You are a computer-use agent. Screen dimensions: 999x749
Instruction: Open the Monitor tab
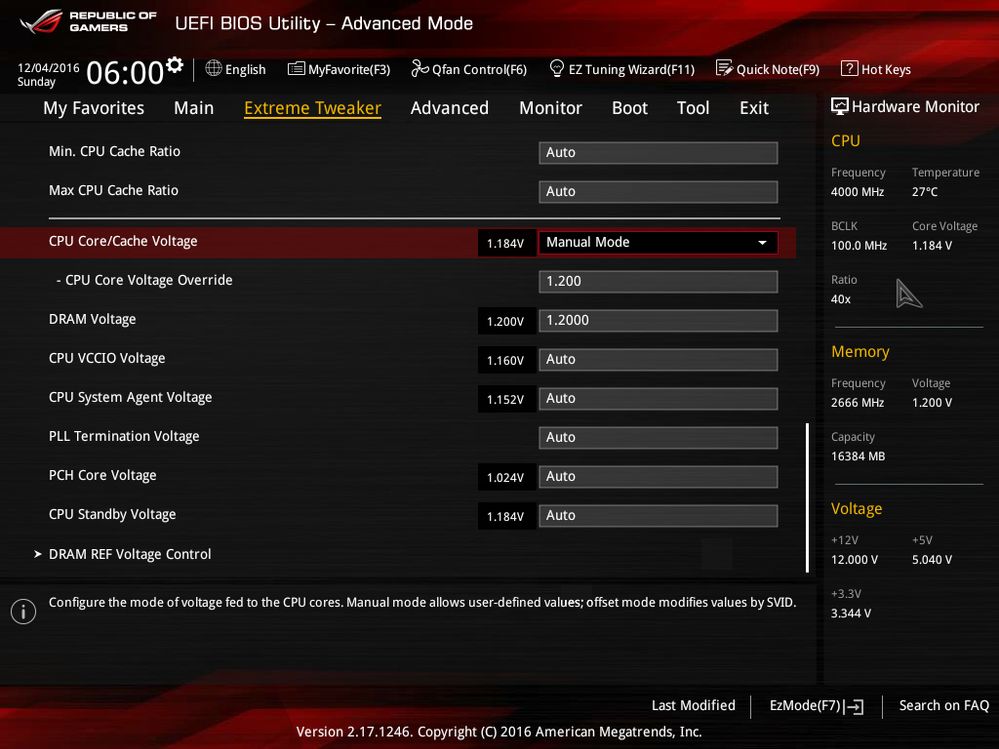click(x=550, y=108)
